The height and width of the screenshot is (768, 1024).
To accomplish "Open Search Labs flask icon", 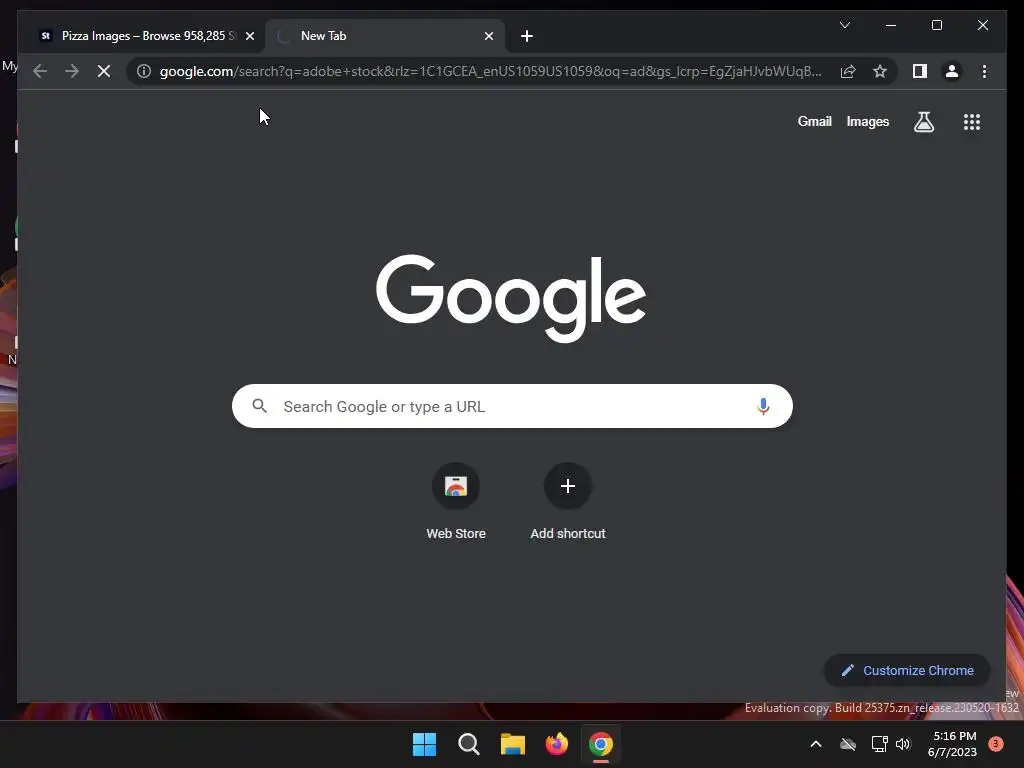I will 923,121.
